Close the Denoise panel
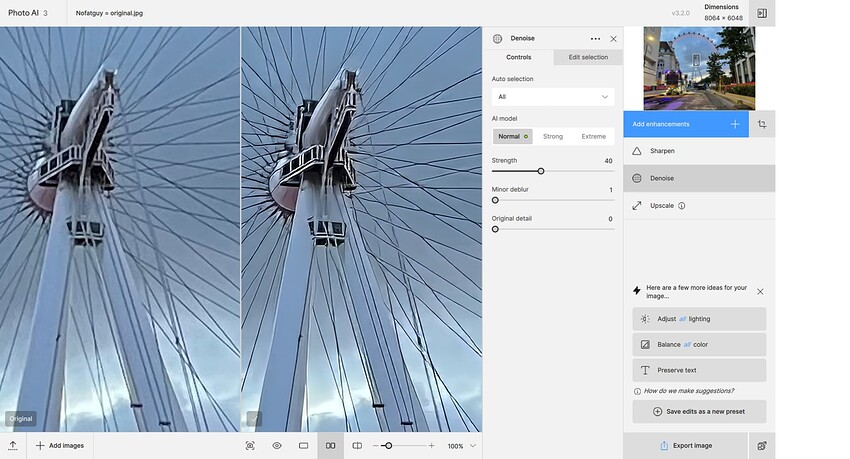The image size is (850, 459). tap(613, 38)
